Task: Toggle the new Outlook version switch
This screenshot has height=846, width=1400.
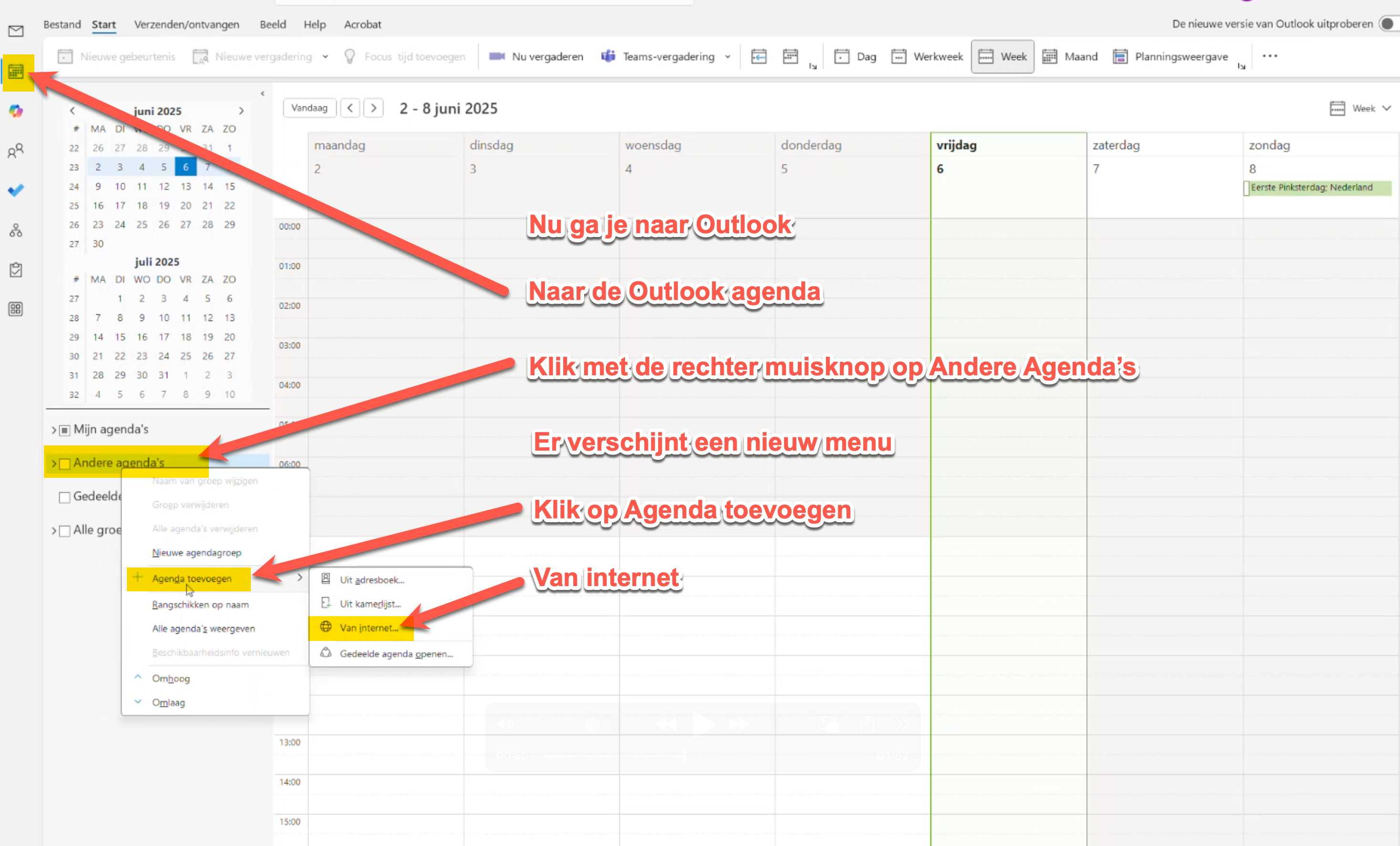Action: (x=1389, y=24)
